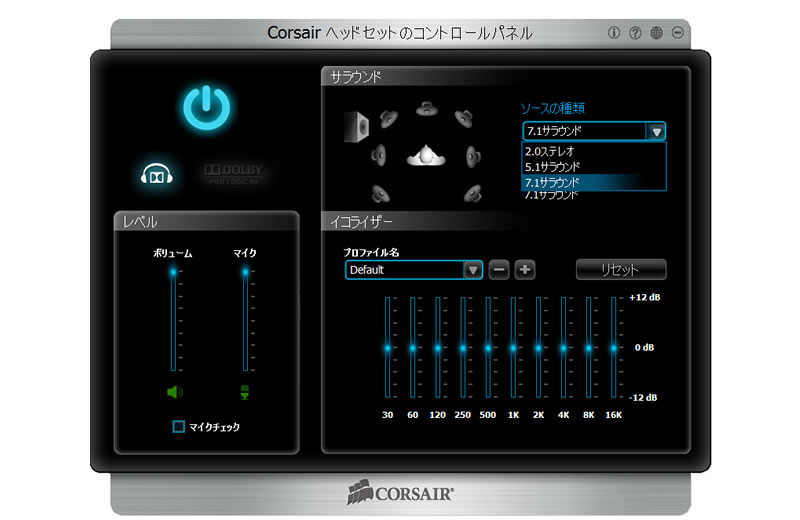Click the 60 Hz equalizer slider
The image size is (800, 520).
tap(413, 348)
